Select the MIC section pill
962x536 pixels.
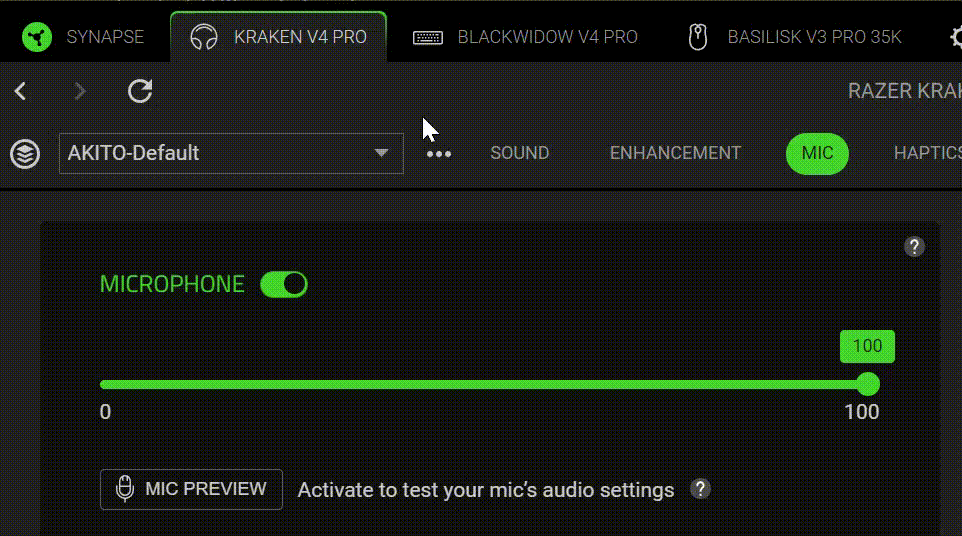pos(817,153)
